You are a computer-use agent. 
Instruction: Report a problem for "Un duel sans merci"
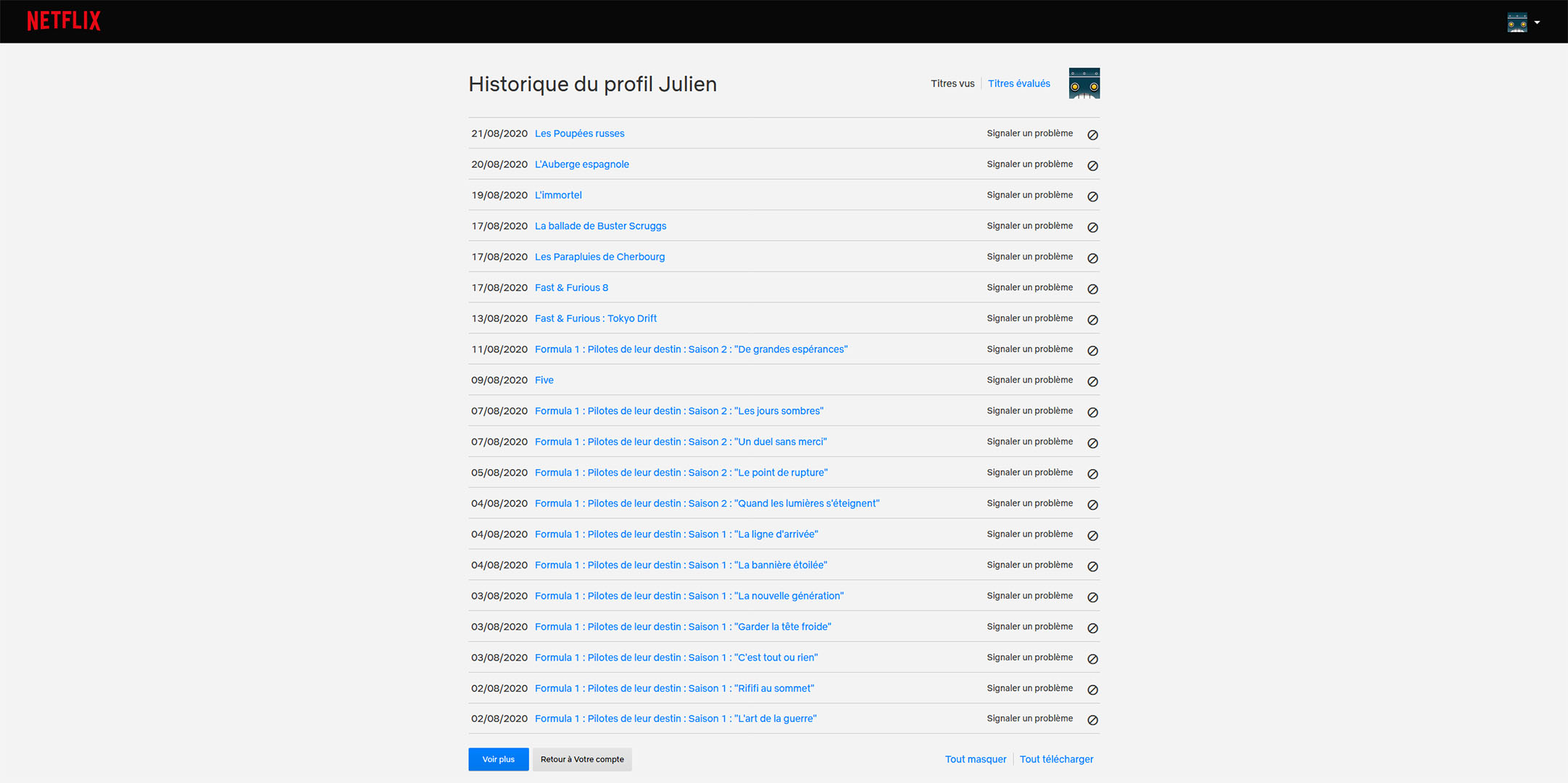click(x=1029, y=442)
